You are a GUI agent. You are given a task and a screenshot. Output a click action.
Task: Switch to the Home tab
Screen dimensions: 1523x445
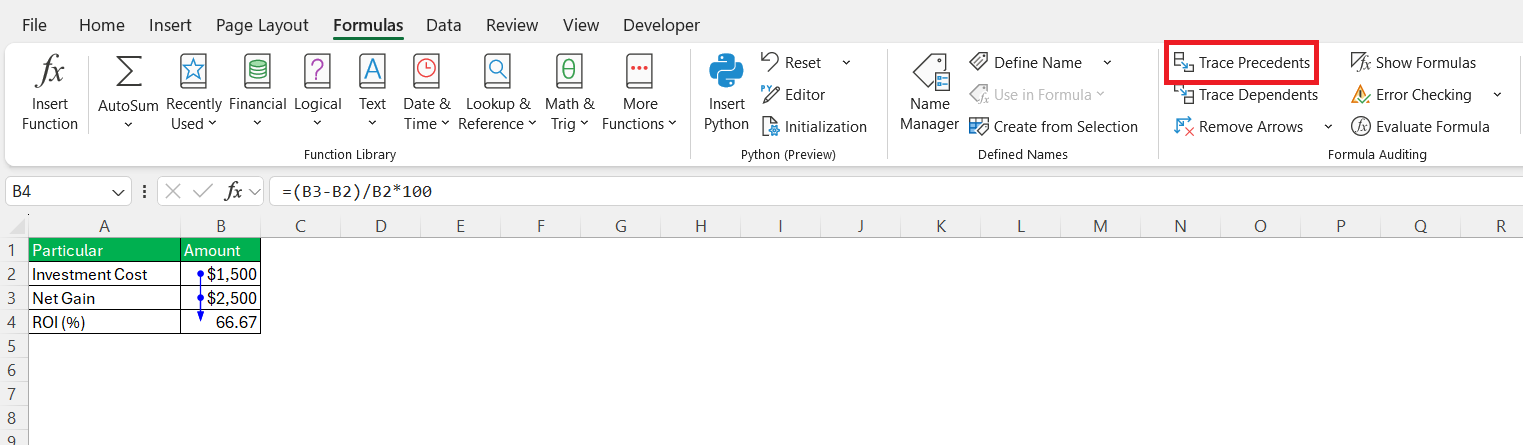click(x=101, y=25)
